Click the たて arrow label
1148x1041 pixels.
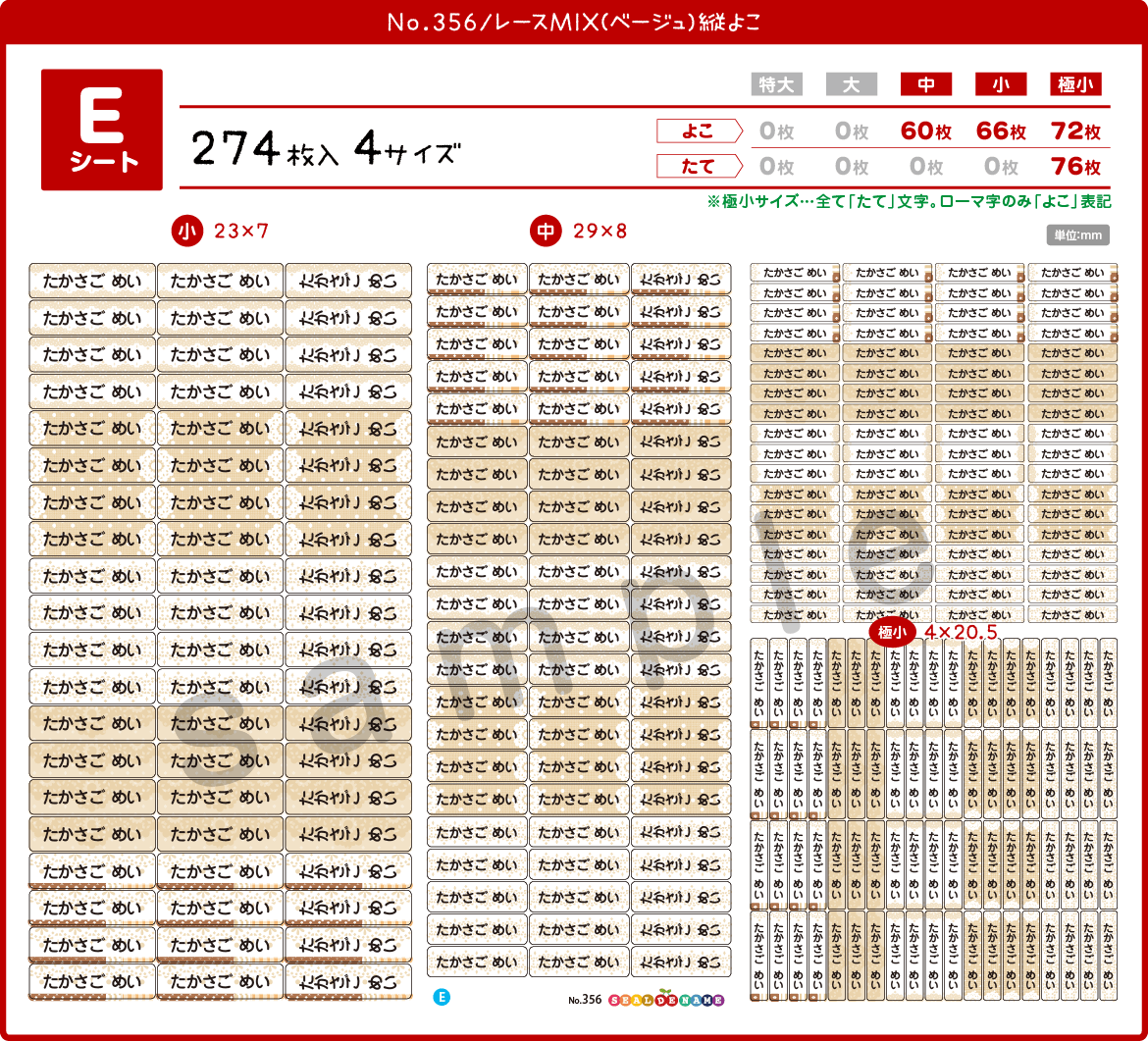click(700, 166)
